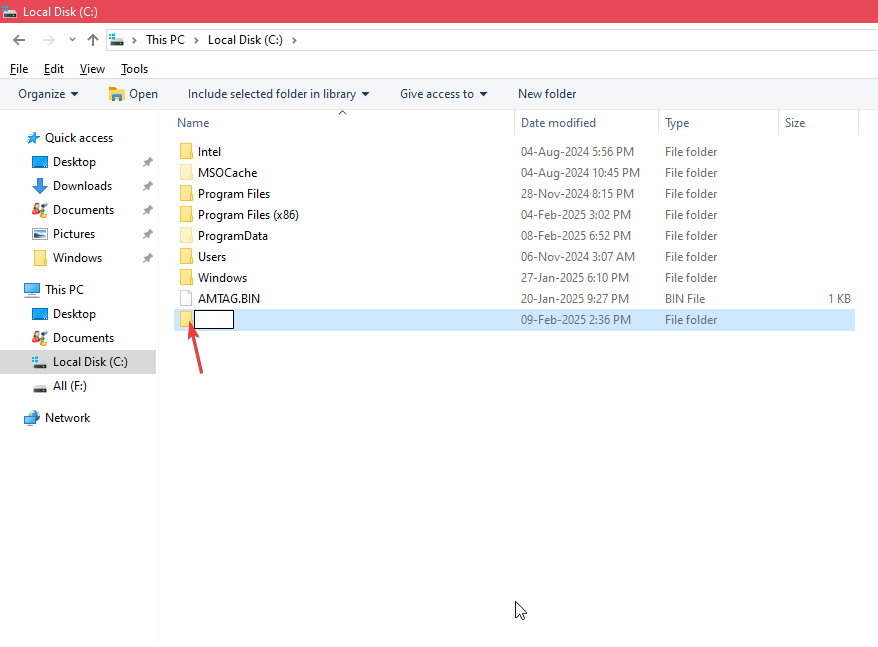The height and width of the screenshot is (647, 878).
Task: Open the Tools menu
Action: (134, 69)
